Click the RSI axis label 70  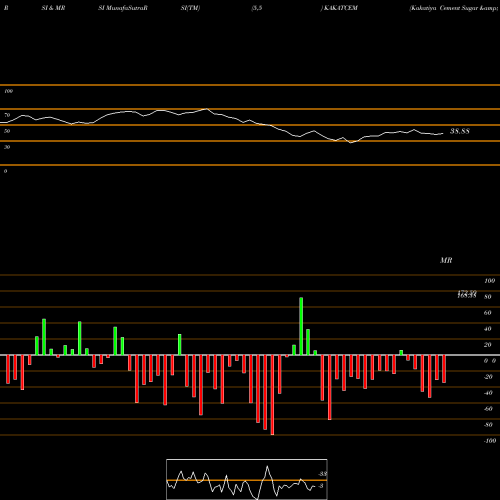(7, 115)
